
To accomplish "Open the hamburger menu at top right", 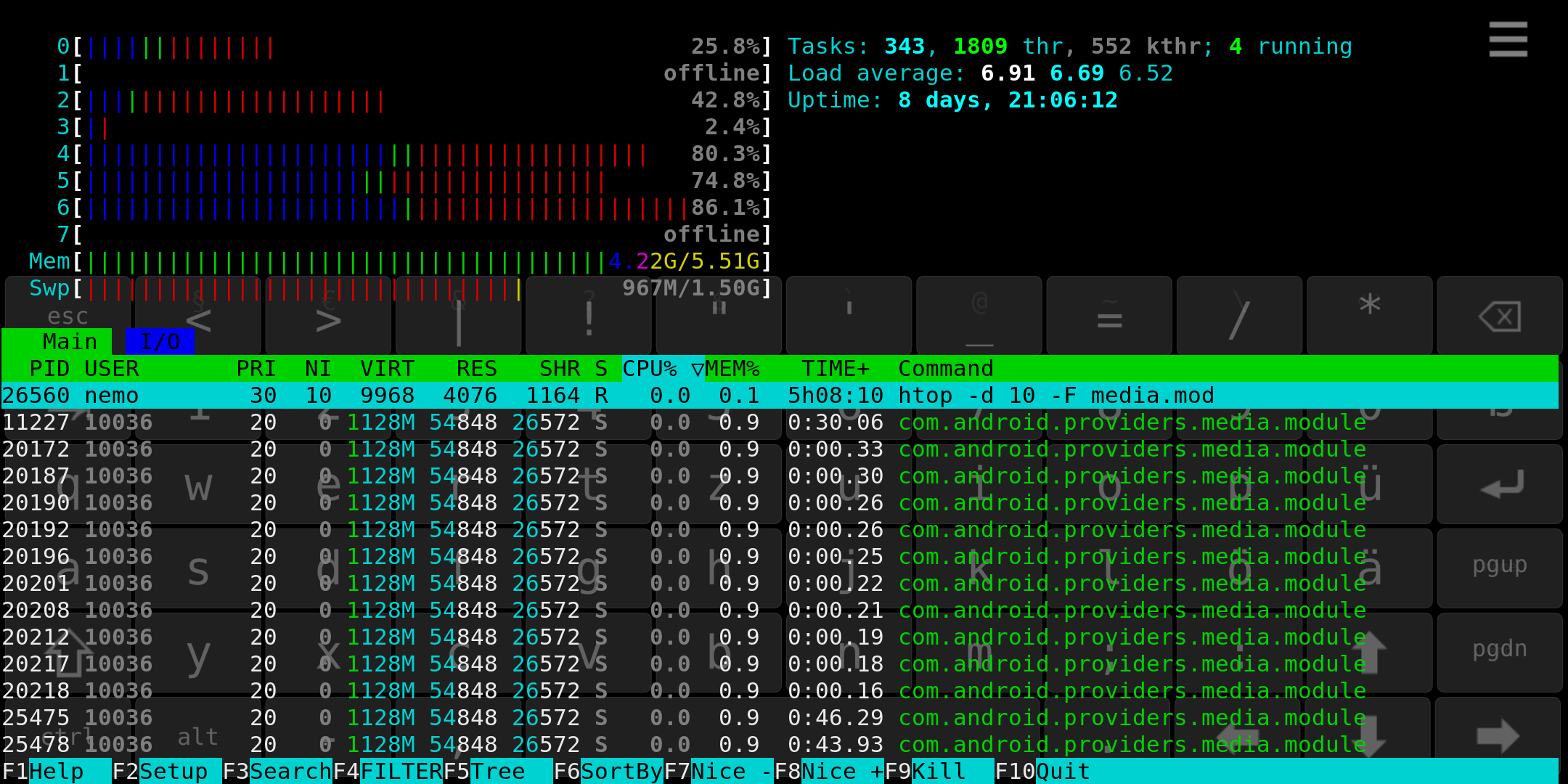I will 1508,39.
